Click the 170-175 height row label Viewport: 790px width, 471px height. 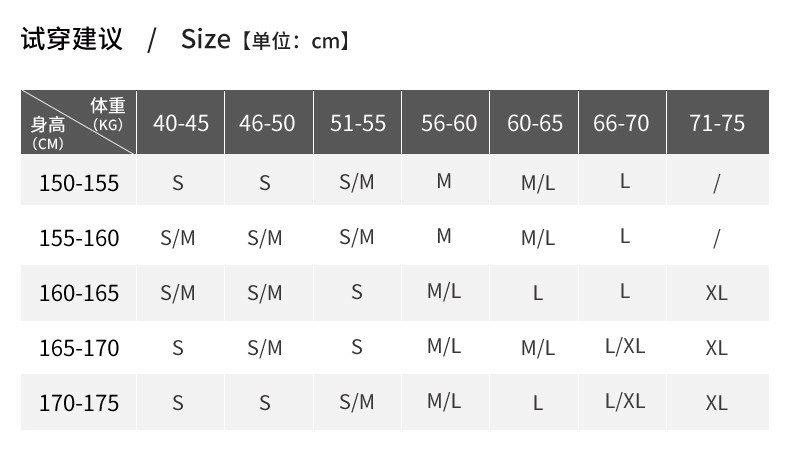point(79,403)
